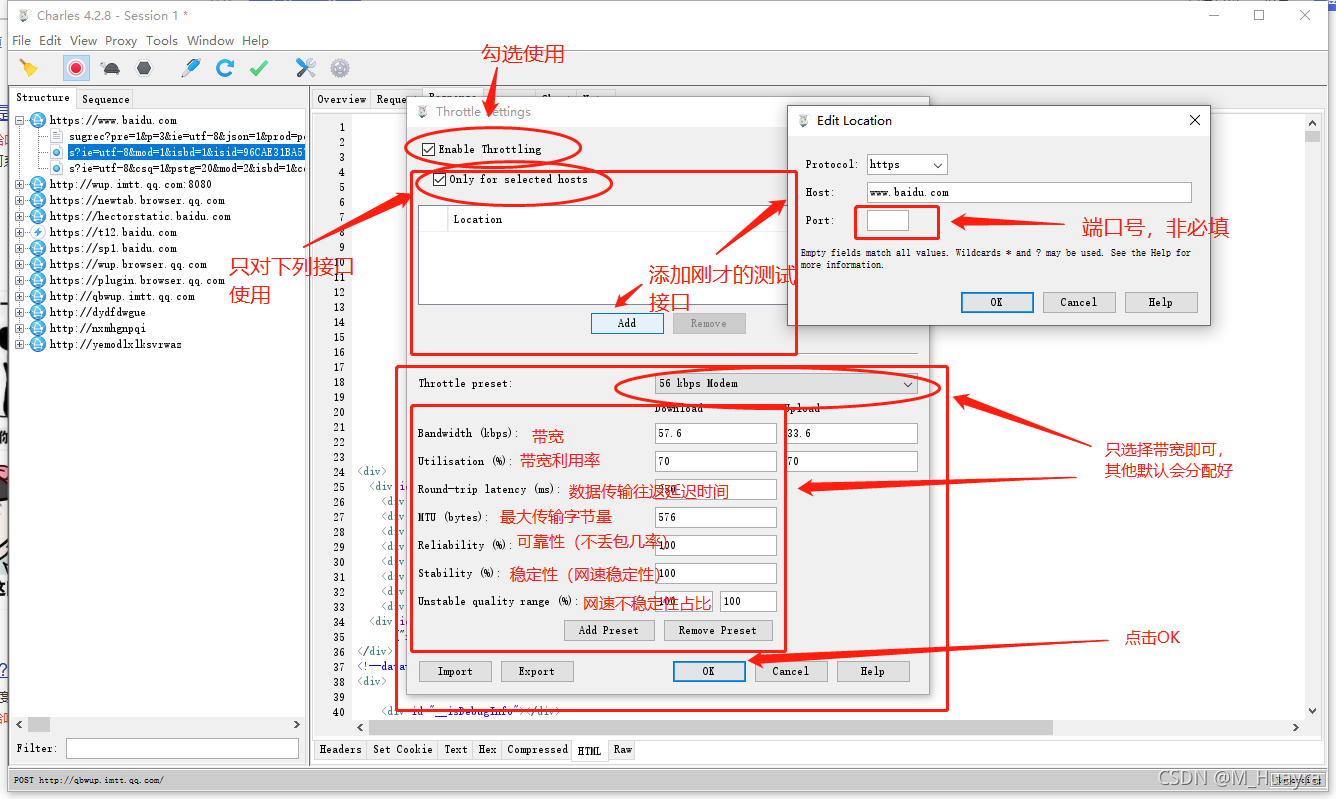
Task: Open Tools via the wrench icon
Action: (x=306, y=68)
